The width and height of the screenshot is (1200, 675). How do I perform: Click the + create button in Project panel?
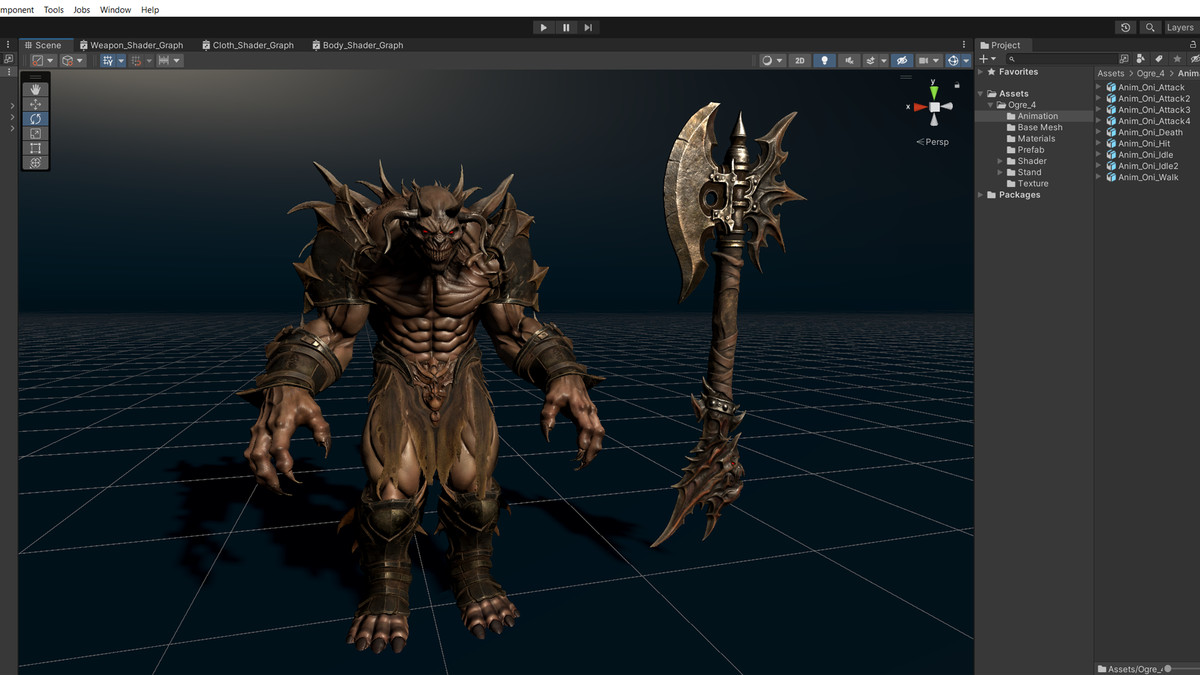(984, 59)
